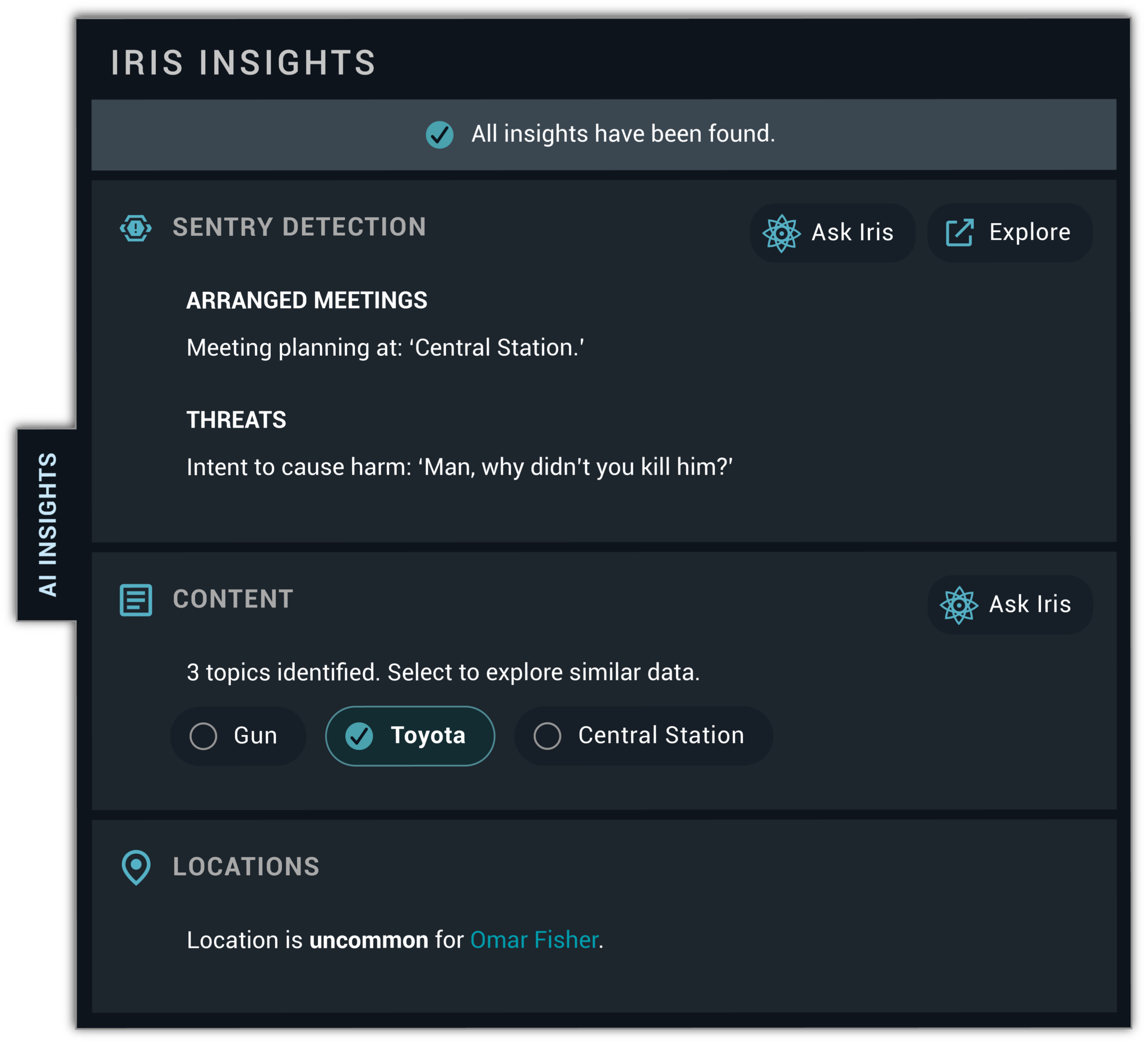
Task: Click the Locations map pin icon
Action: (x=136, y=867)
